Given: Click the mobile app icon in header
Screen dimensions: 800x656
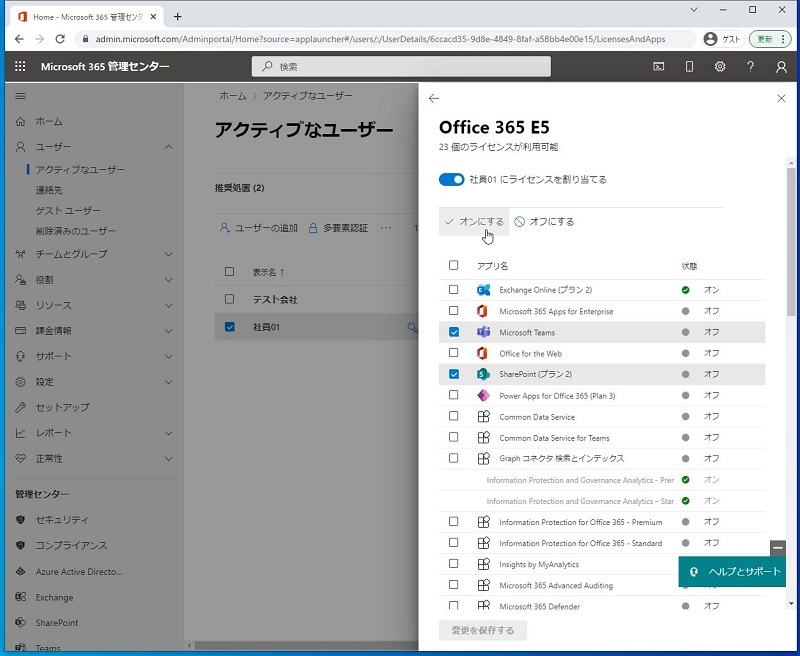Looking at the screenshot, I should pyautogui.click(x=689, y=66).
